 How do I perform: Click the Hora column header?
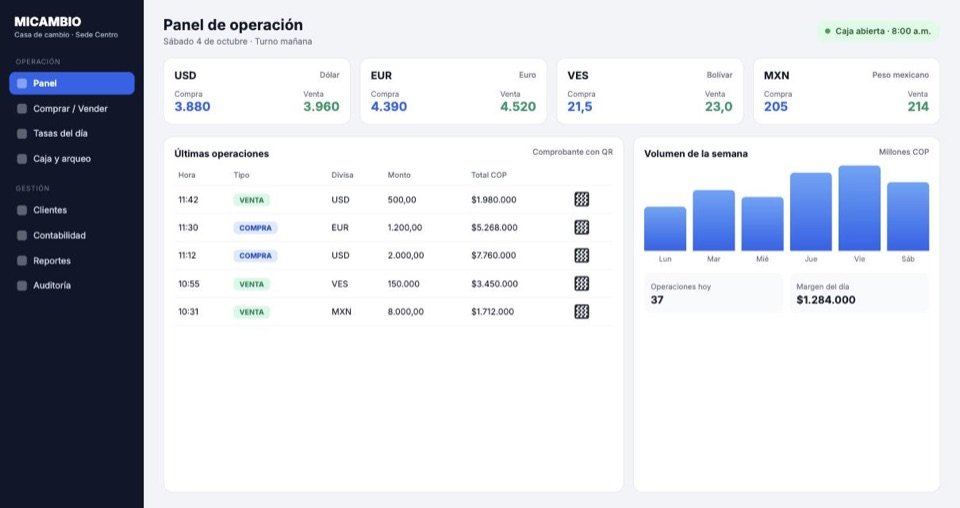(x=187, y=175)
